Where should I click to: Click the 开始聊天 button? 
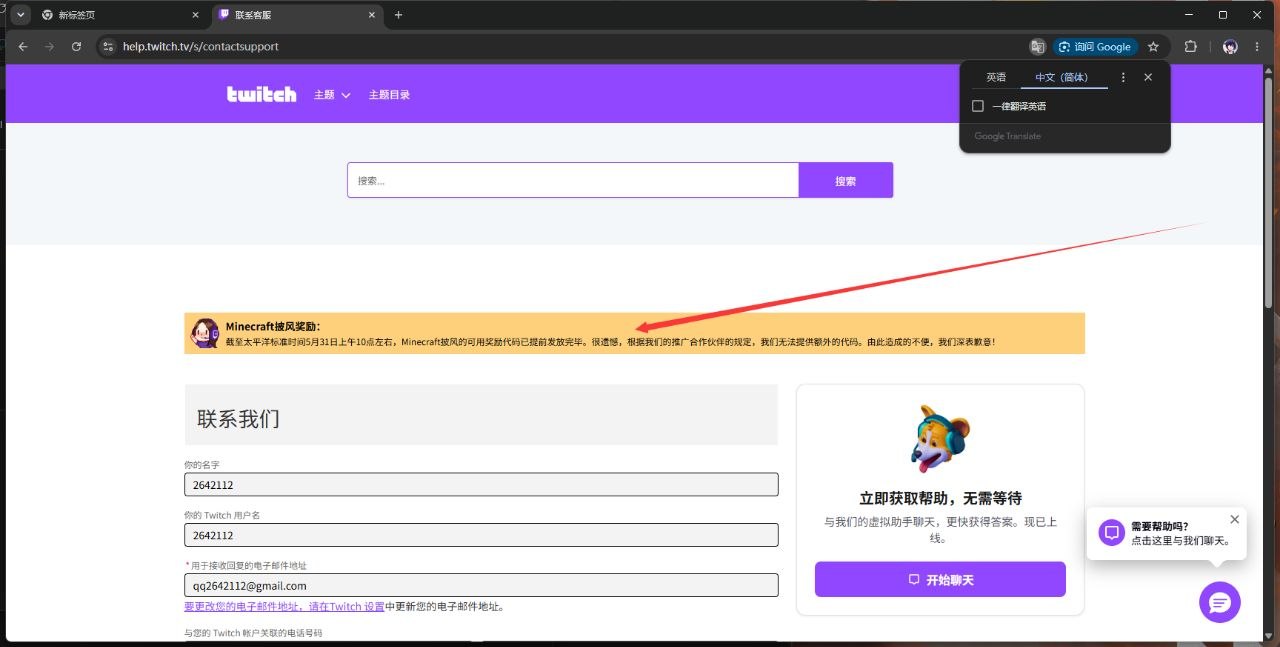pyautogui.click(x=940, y=579)
